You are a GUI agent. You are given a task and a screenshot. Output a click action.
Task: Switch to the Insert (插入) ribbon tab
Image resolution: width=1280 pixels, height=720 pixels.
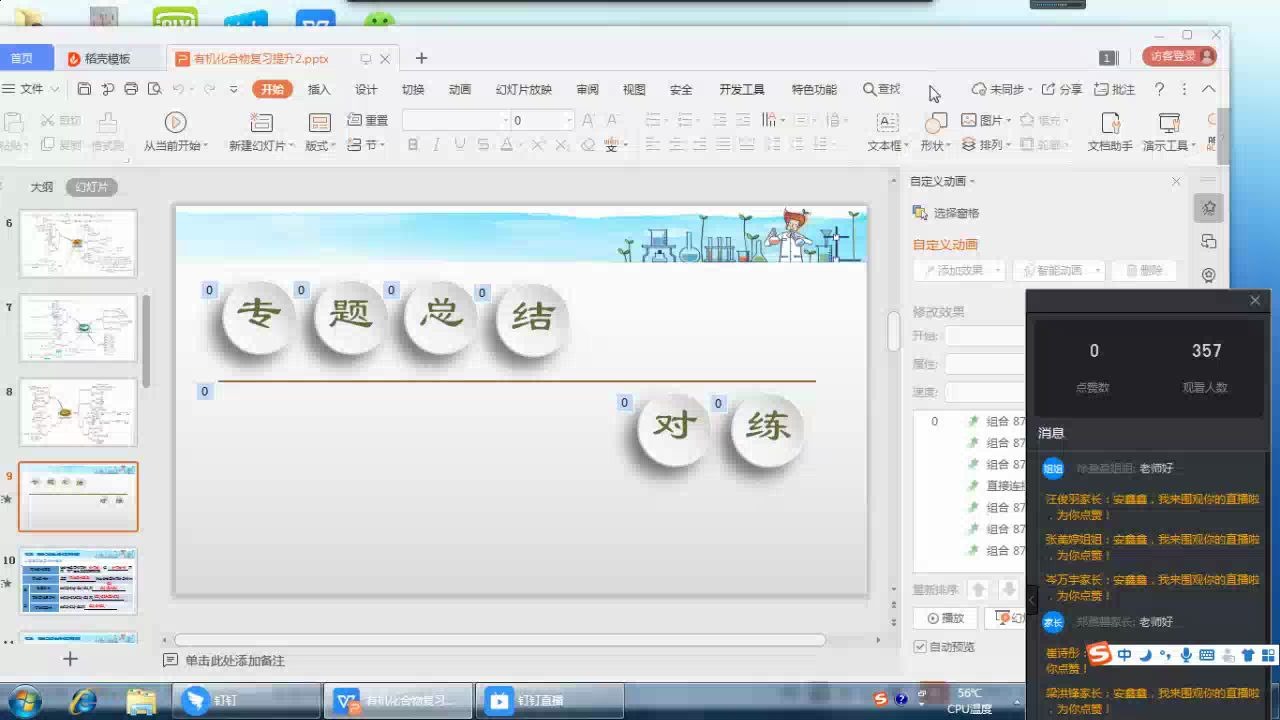point(319,89)
